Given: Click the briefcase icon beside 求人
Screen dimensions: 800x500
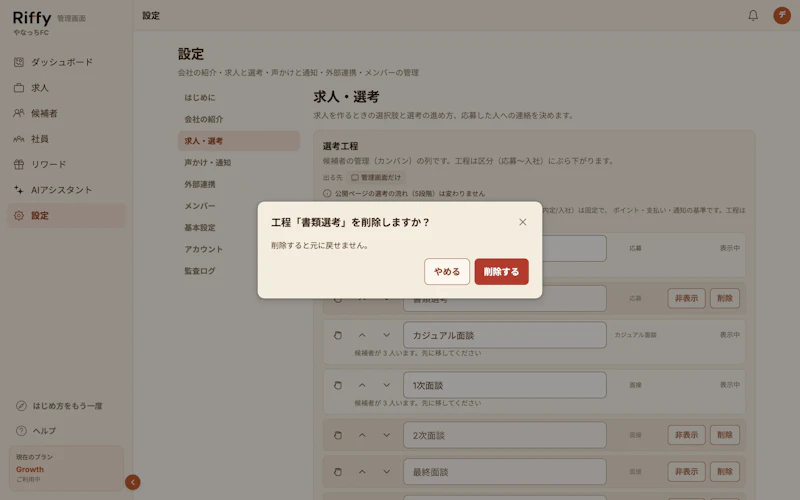Looking at the screenshot, I should 19,88.
